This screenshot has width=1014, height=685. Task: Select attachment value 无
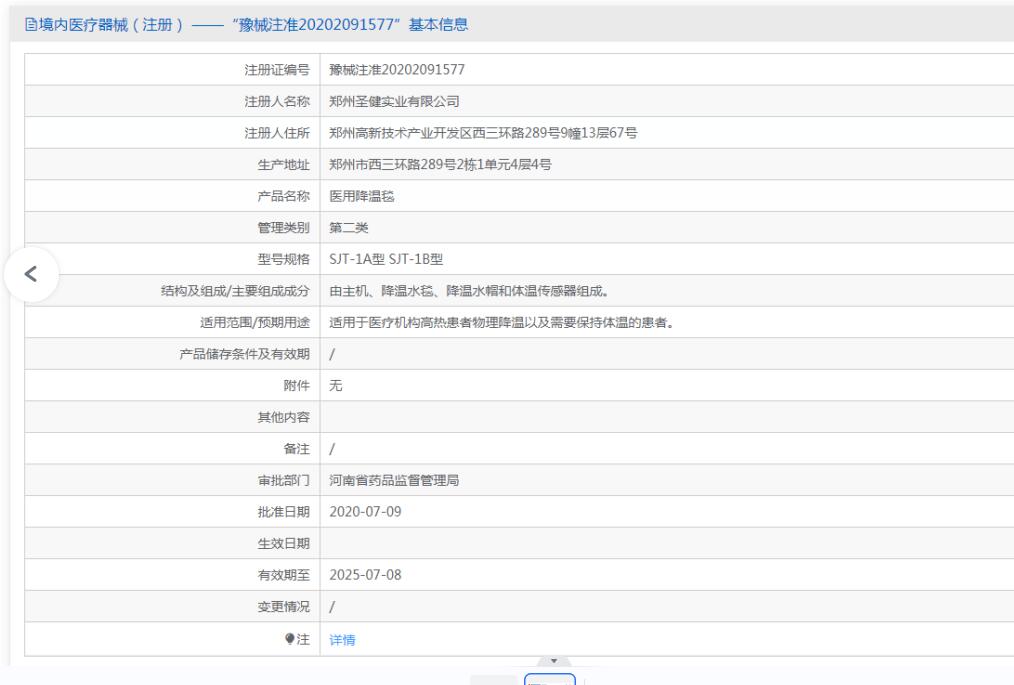[x=336, y=386]
